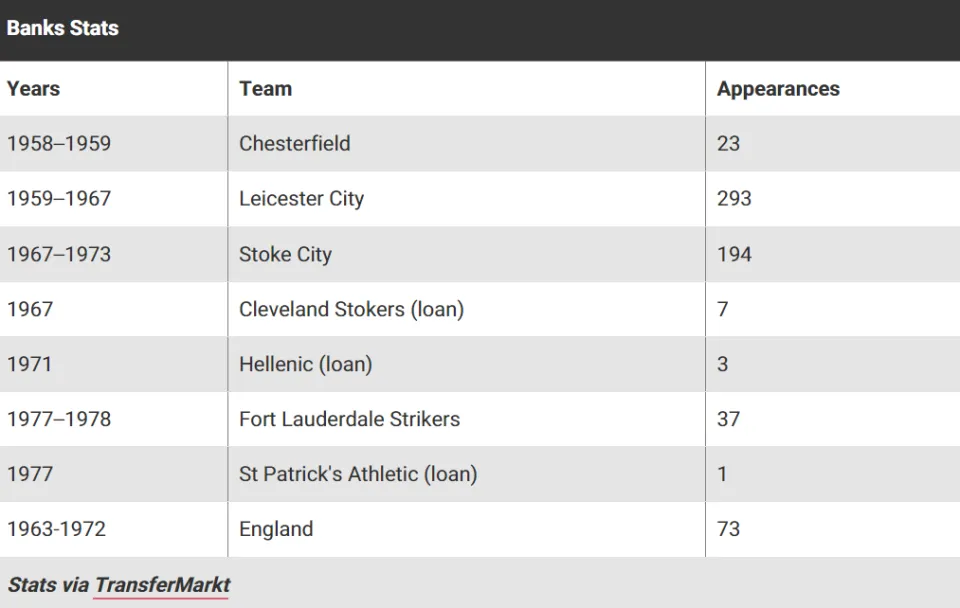The width and height of the screenshot is (960, 608).
Task: Click the Banks Stats header title
Action: click(62, 28)
